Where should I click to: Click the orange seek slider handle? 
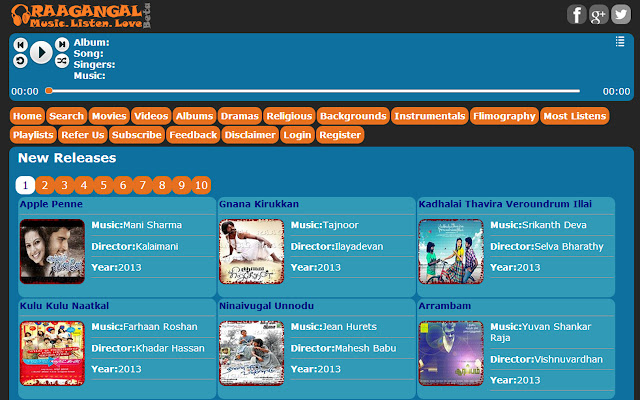[x=49, y=91]
